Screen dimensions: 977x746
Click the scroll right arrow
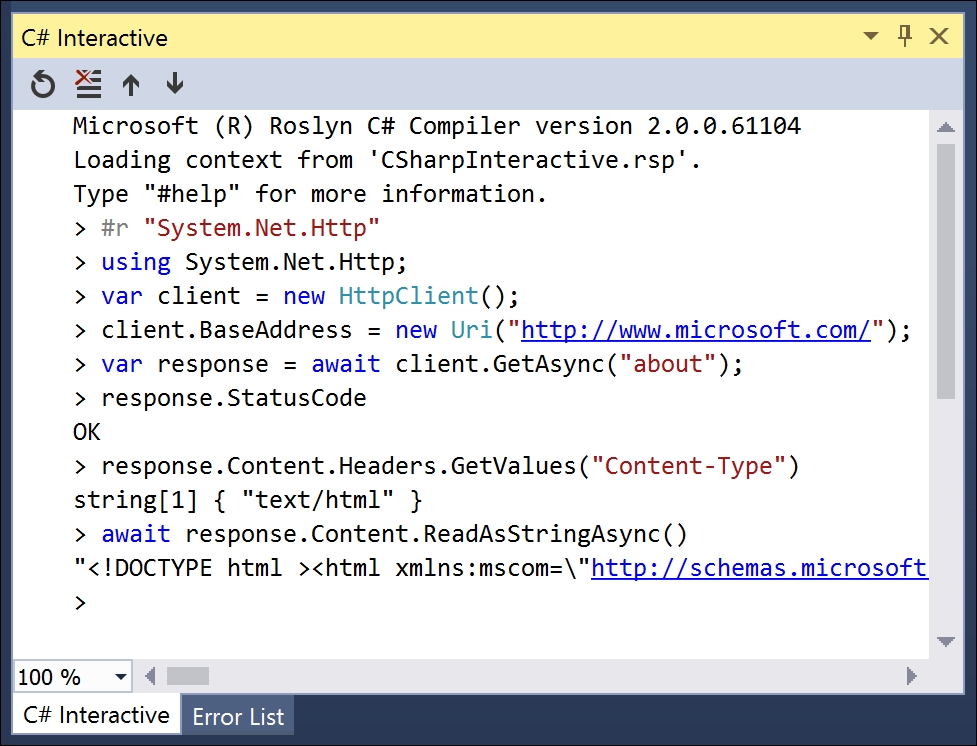click(912, 676)
